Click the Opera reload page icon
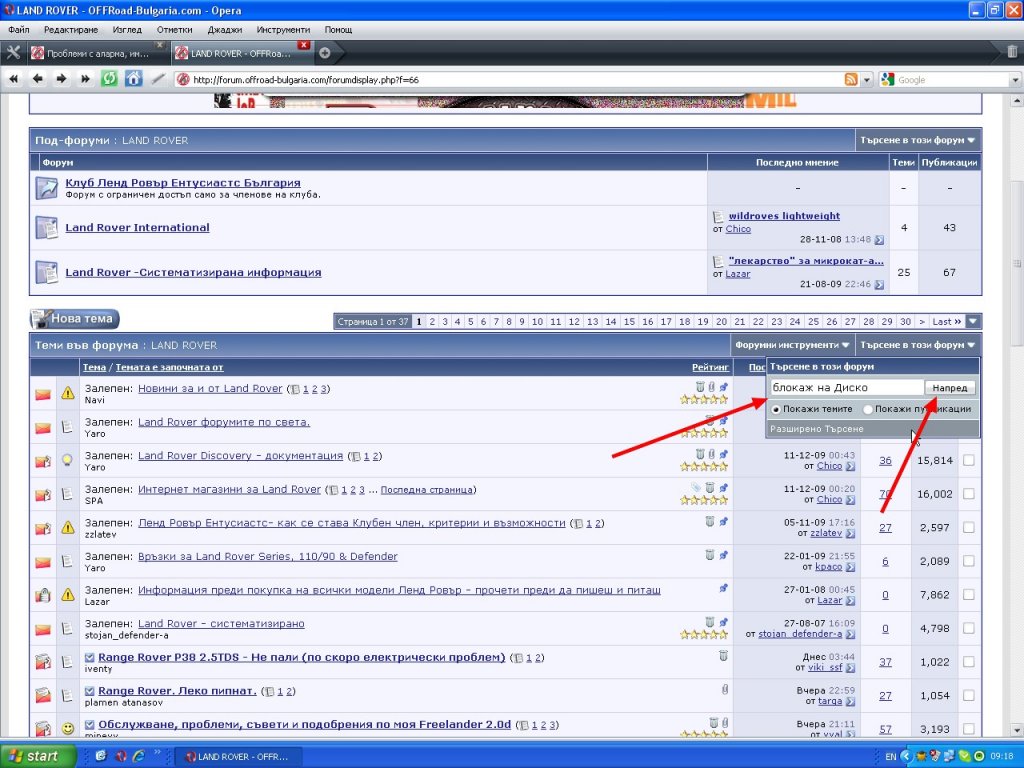Image resolution: width=1024 pixels, height=768 pixels. click(x=109, y=79)
